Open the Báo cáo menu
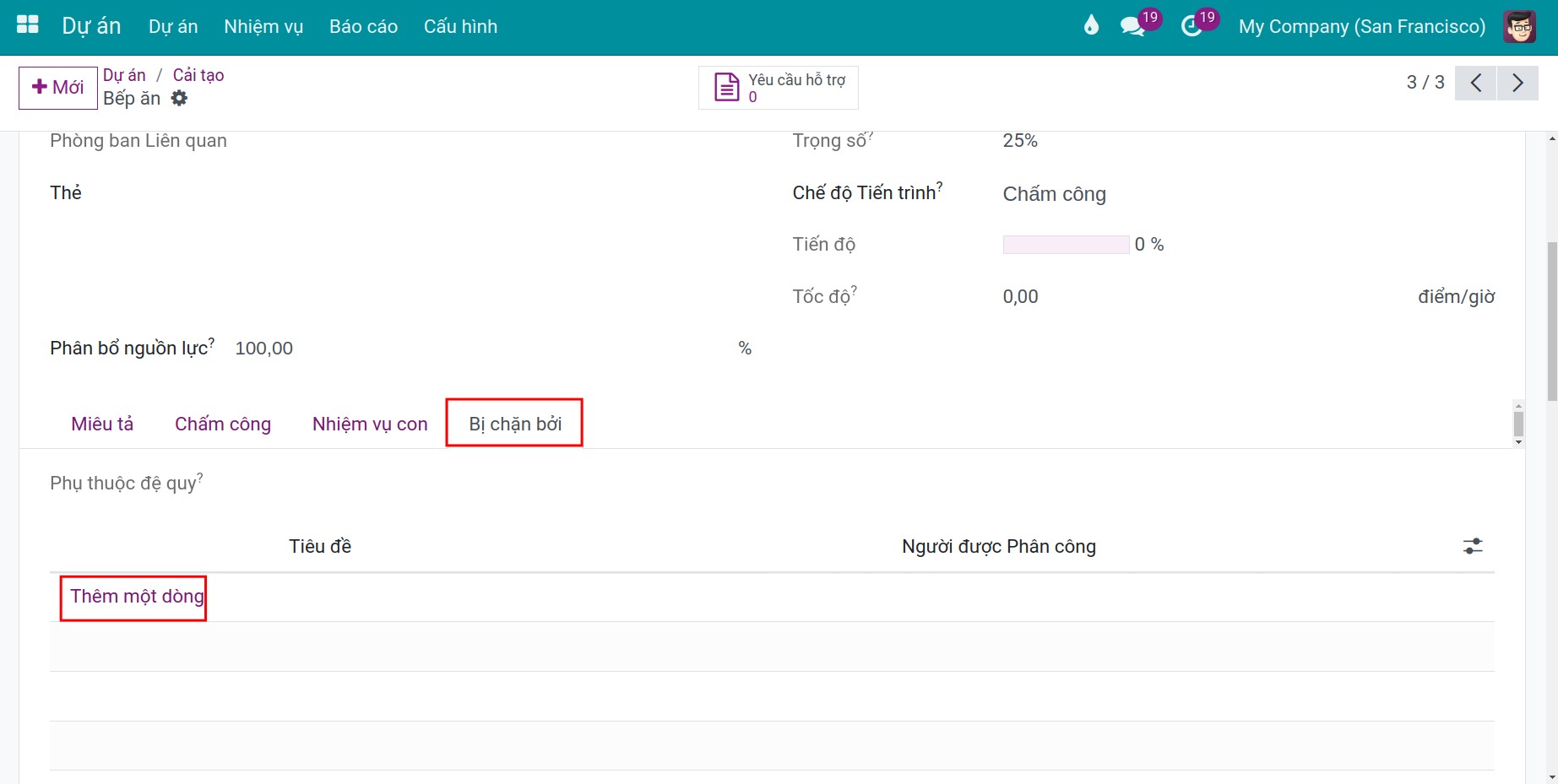Viewport: 1558px width, 784px height. coord(363,26)
